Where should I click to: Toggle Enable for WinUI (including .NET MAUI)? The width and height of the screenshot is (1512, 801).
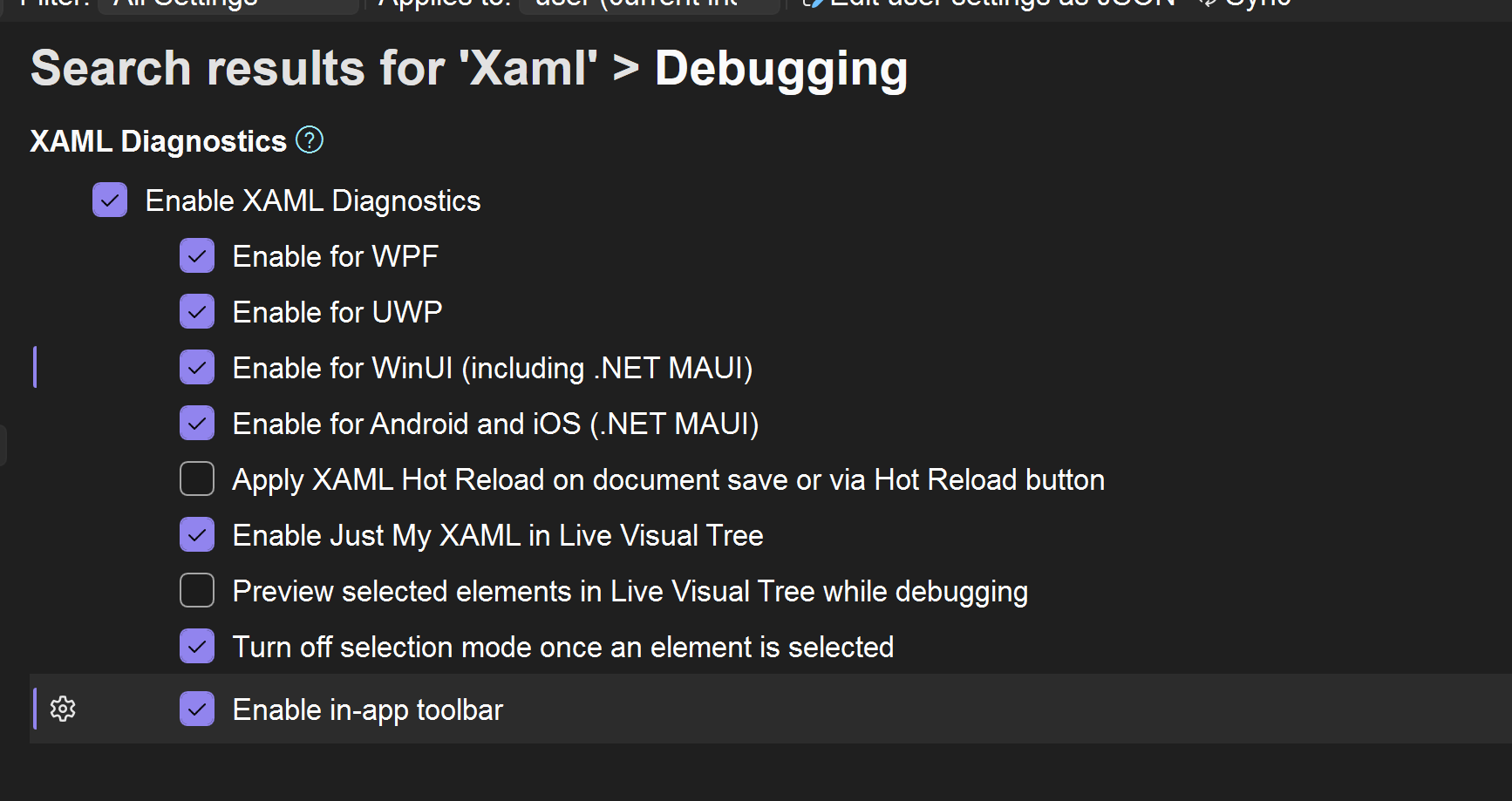coord(197,367)
